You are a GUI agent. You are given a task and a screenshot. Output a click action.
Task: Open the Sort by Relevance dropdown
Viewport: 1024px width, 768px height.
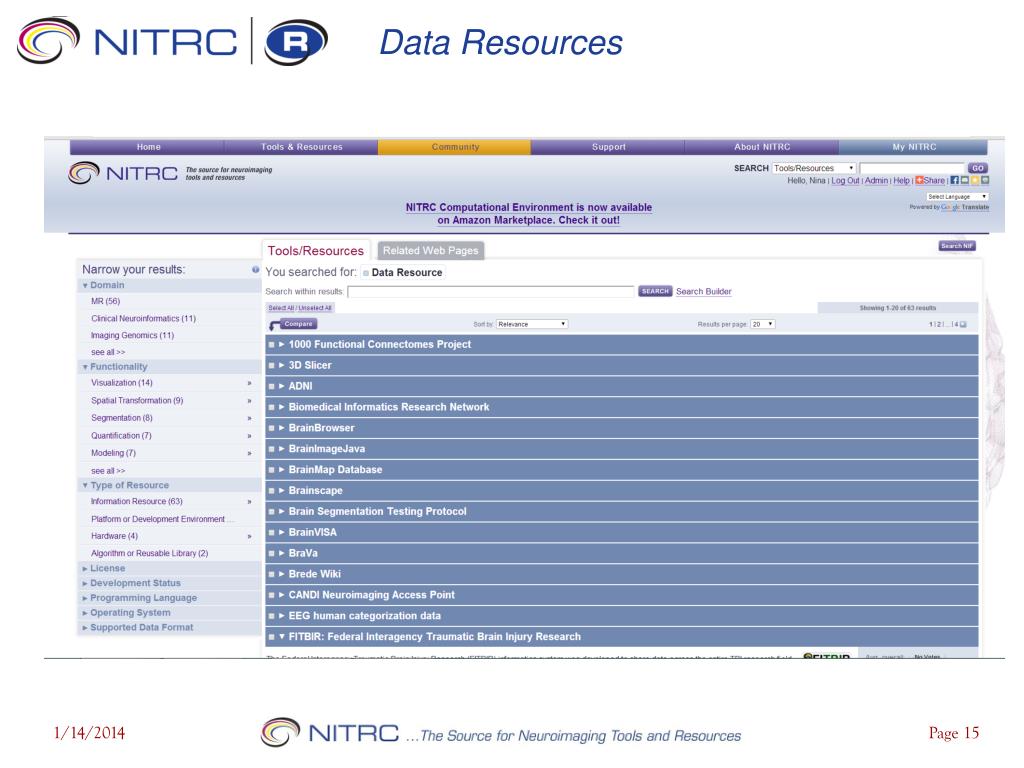pos(532,324)
